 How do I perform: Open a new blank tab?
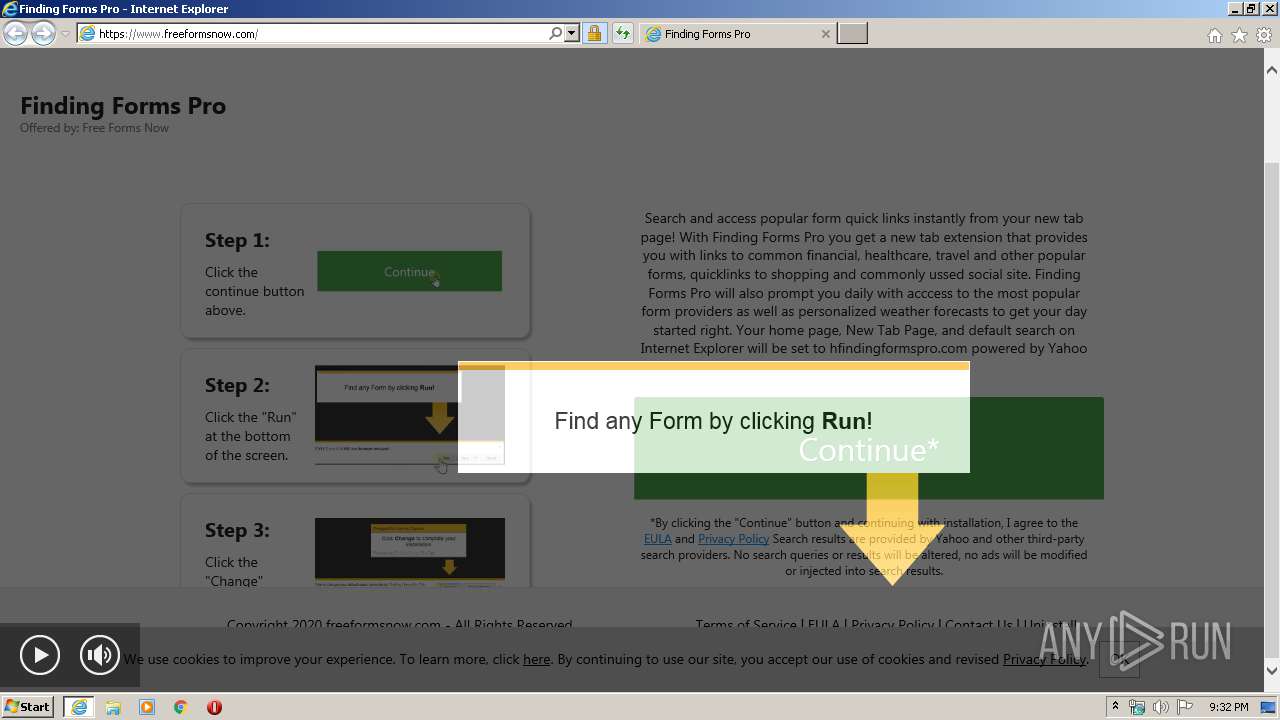click(x=852, y=34)
